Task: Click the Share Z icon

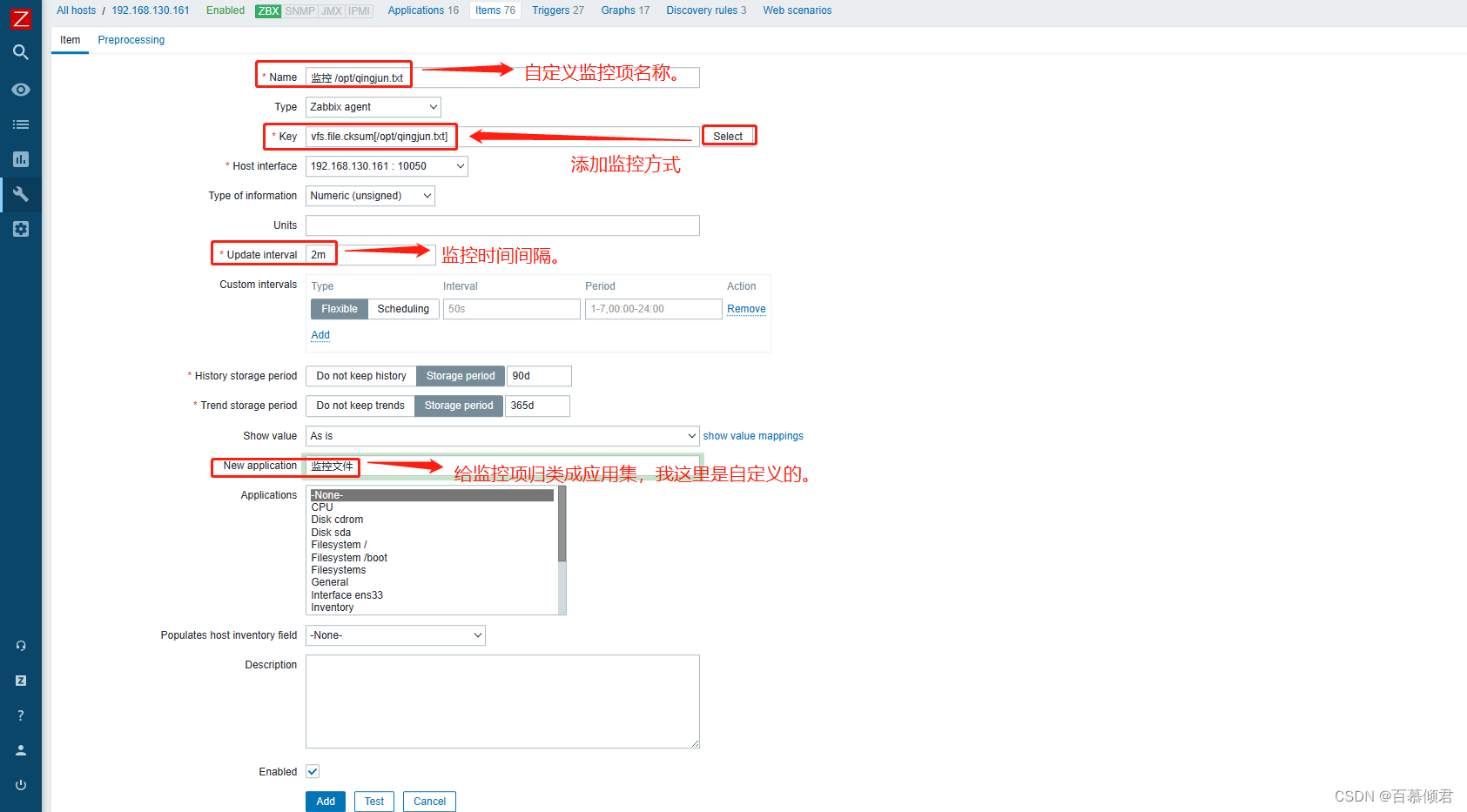Action: (x=21, y=681)
